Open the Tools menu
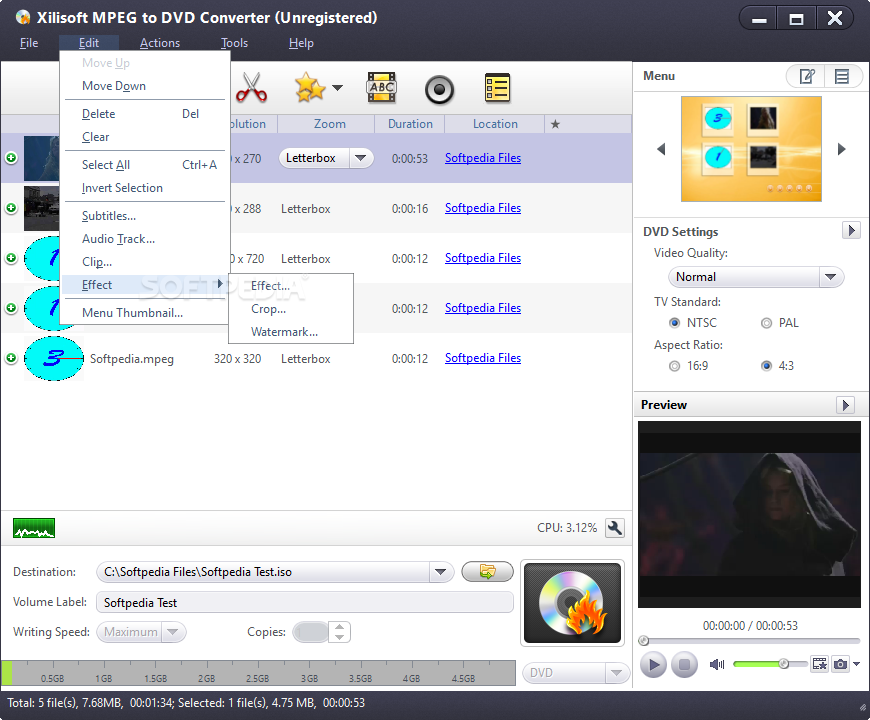Image resolution: width=870 pixels, height=720 pixels. click(x=234, y=43)
